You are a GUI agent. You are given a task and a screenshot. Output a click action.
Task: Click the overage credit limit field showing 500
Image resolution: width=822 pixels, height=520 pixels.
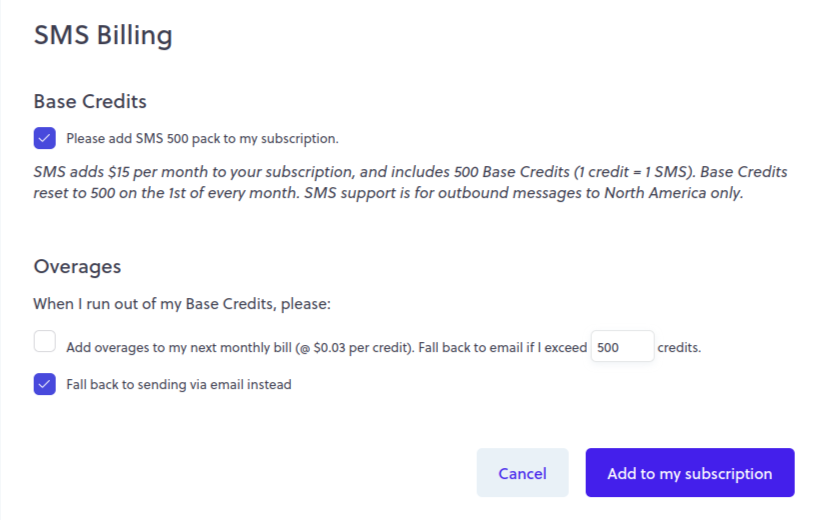point(621,347)
